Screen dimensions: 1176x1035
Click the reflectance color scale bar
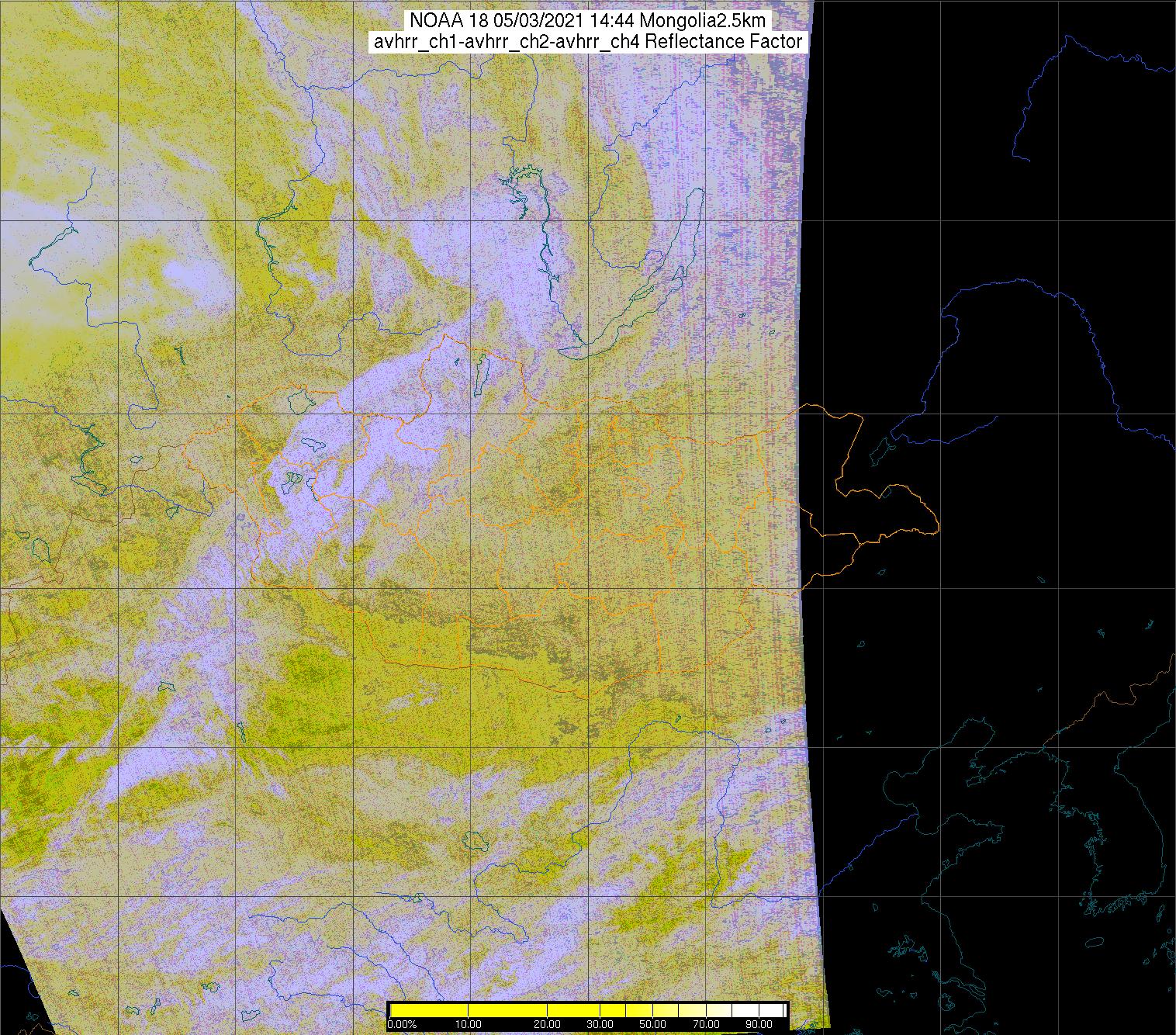[x=588, y=1010]
